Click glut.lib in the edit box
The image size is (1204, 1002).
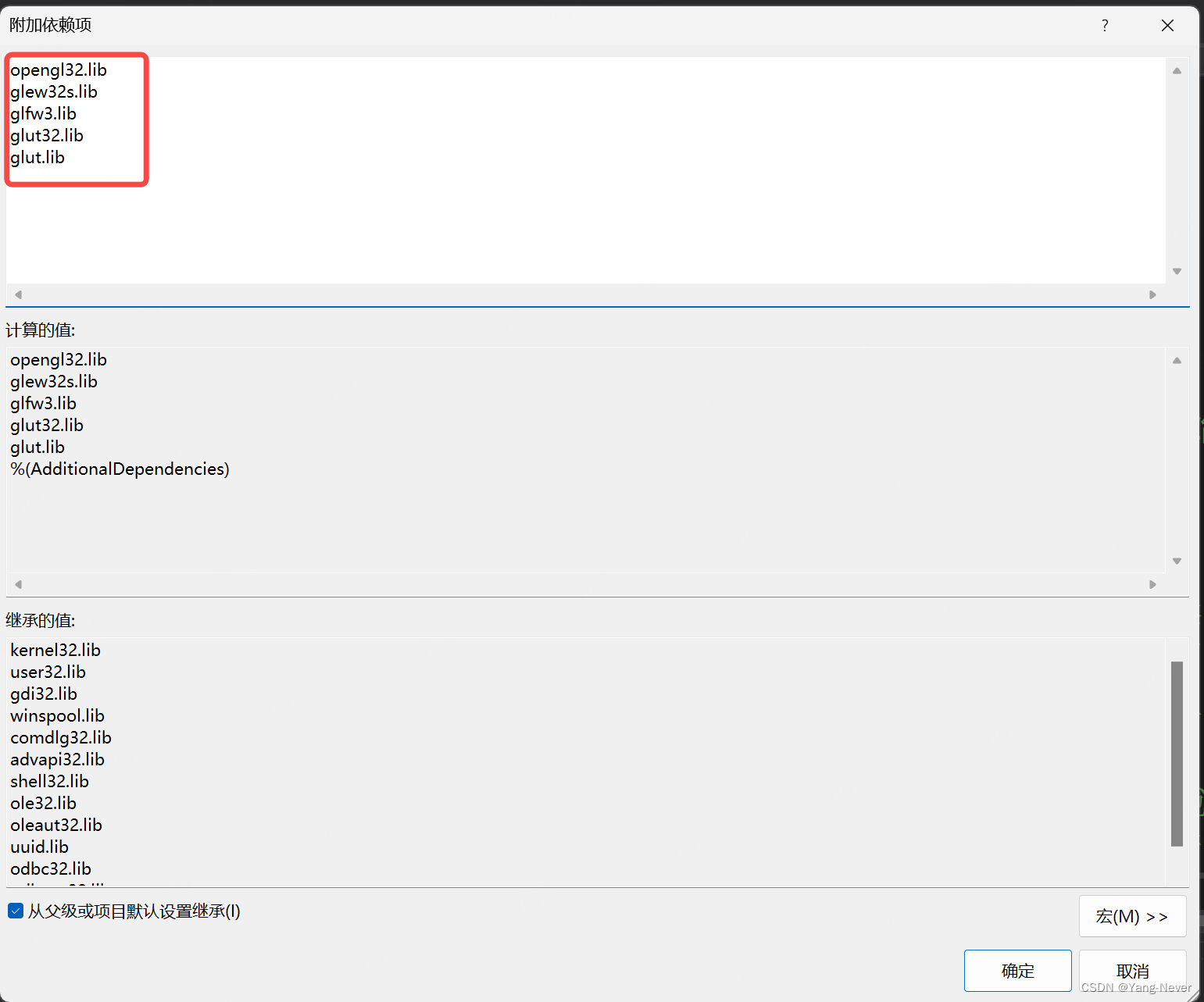coord(38,158)
